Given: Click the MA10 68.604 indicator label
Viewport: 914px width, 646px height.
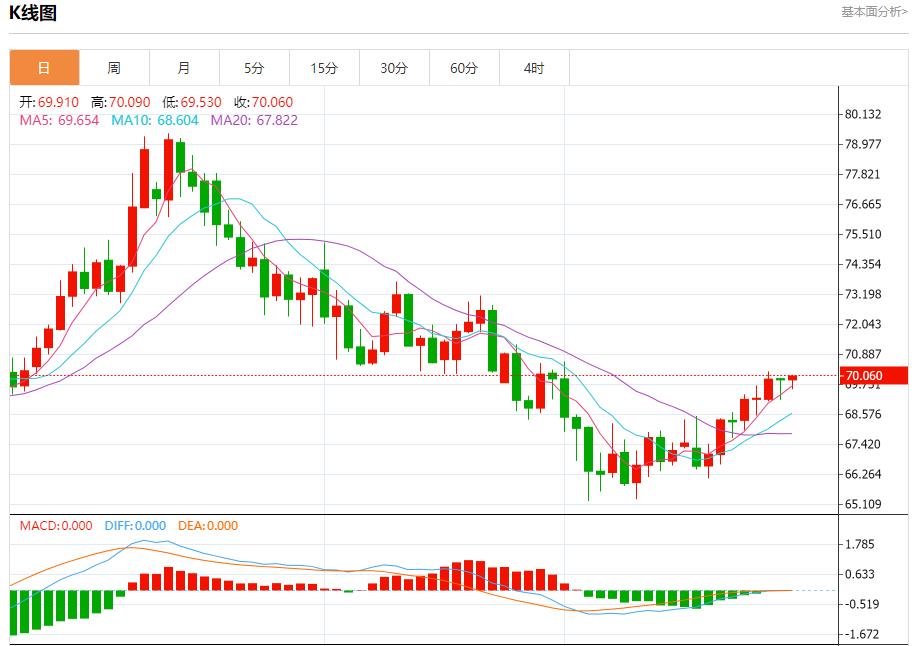Looking at the screenshot, I should pos(154,120).
